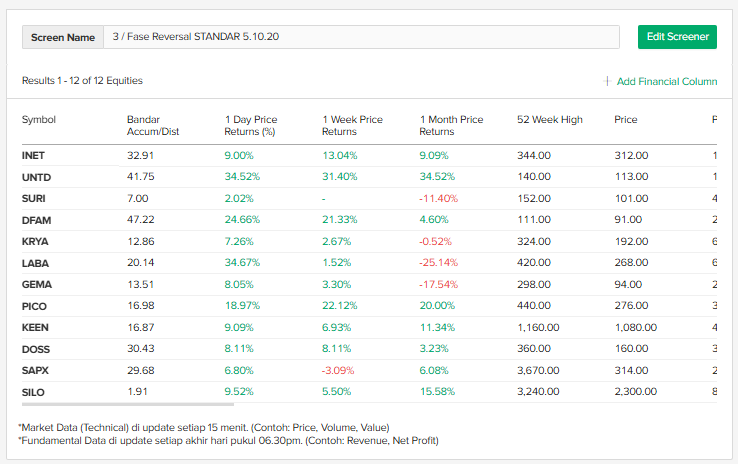
Task: Click the 1 Day Price Returns header
Action: coord(251,125)
